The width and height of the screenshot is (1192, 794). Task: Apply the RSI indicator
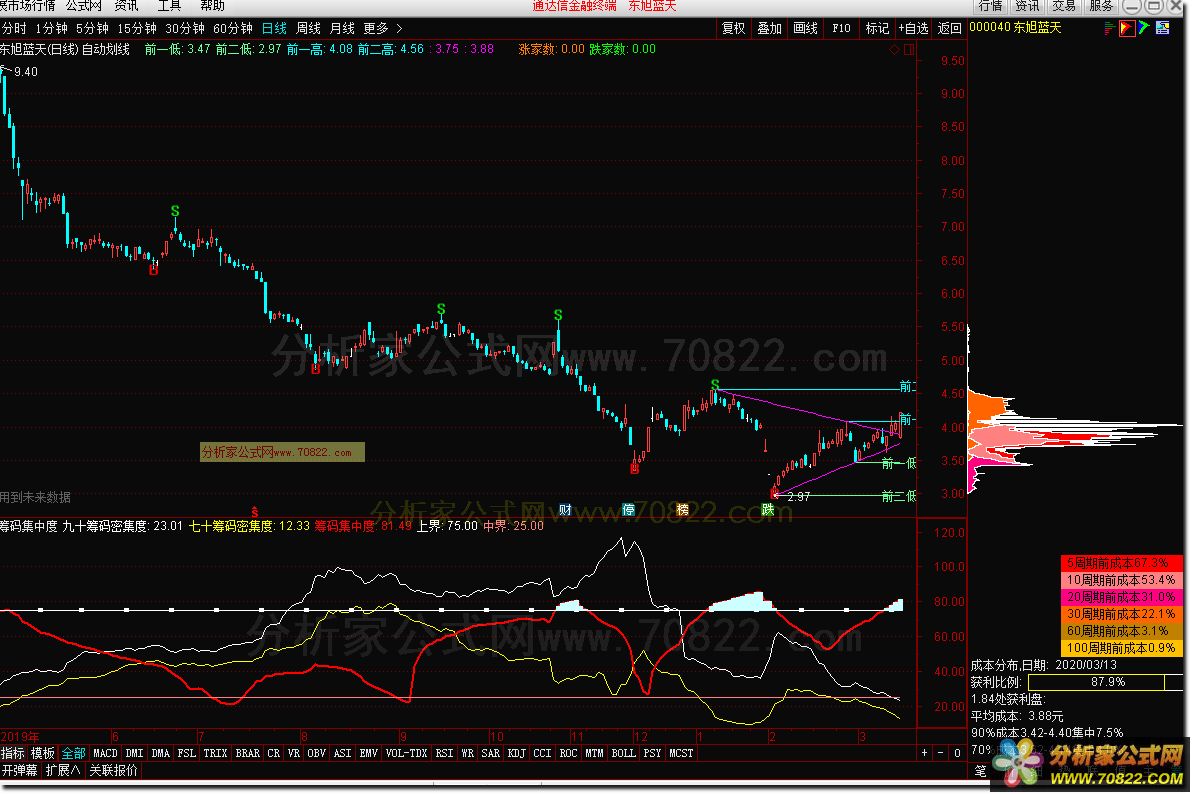444,753
